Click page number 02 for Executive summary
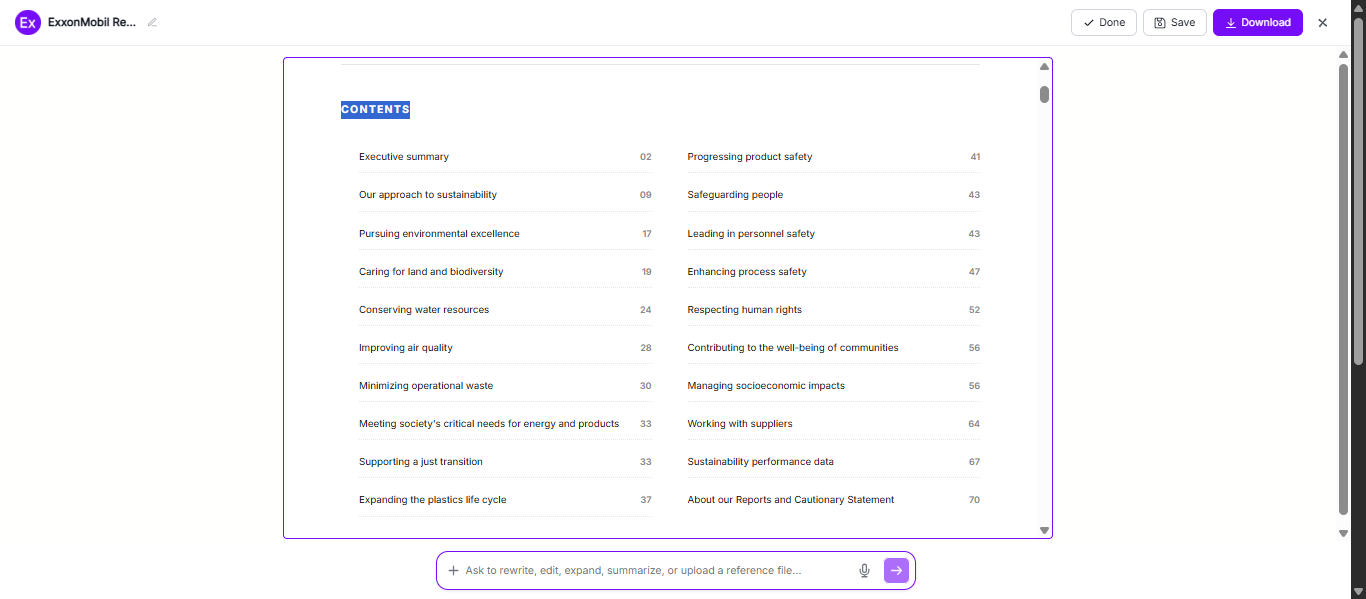Viewport: 1366px width, 599px height. (x=646, y=157)
